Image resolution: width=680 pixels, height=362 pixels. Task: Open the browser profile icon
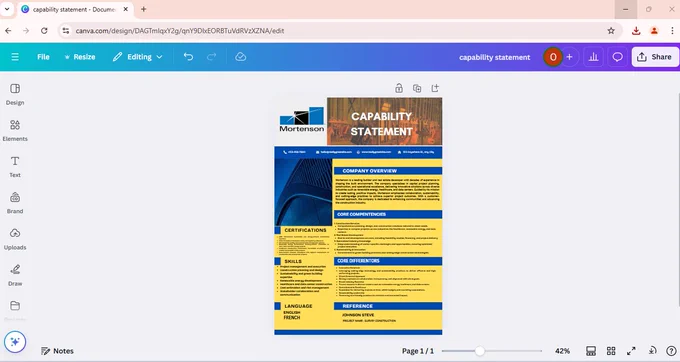coord(654,31)
